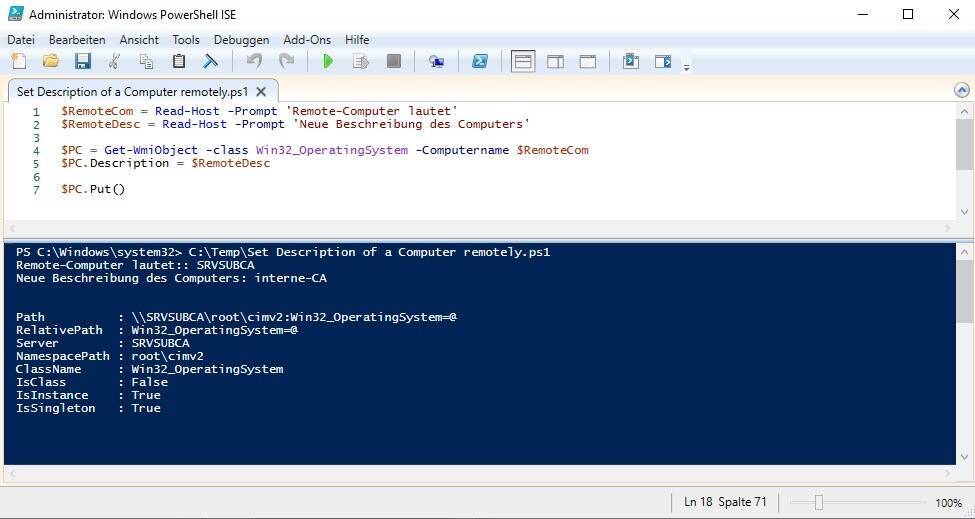Image resolution: width=975 pixels, height=519 pixels.
Task: Select the Set Description of a Computer remotely.ps1 tab
Action: pyautogui.click(x=132, y=91)
